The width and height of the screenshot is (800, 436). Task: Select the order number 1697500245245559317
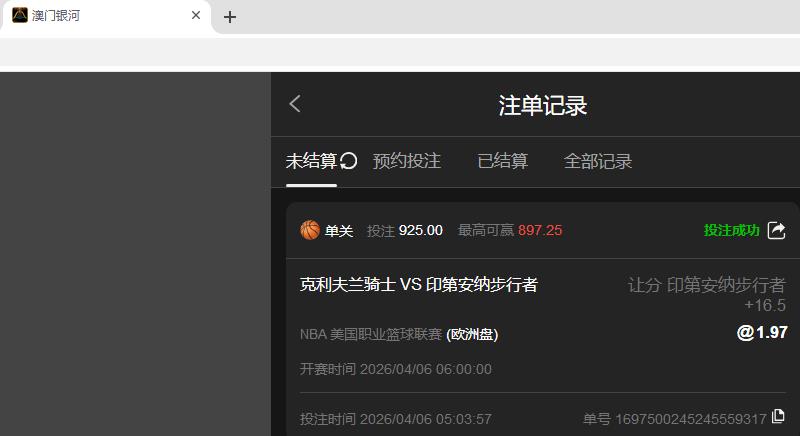click(691, 419)
